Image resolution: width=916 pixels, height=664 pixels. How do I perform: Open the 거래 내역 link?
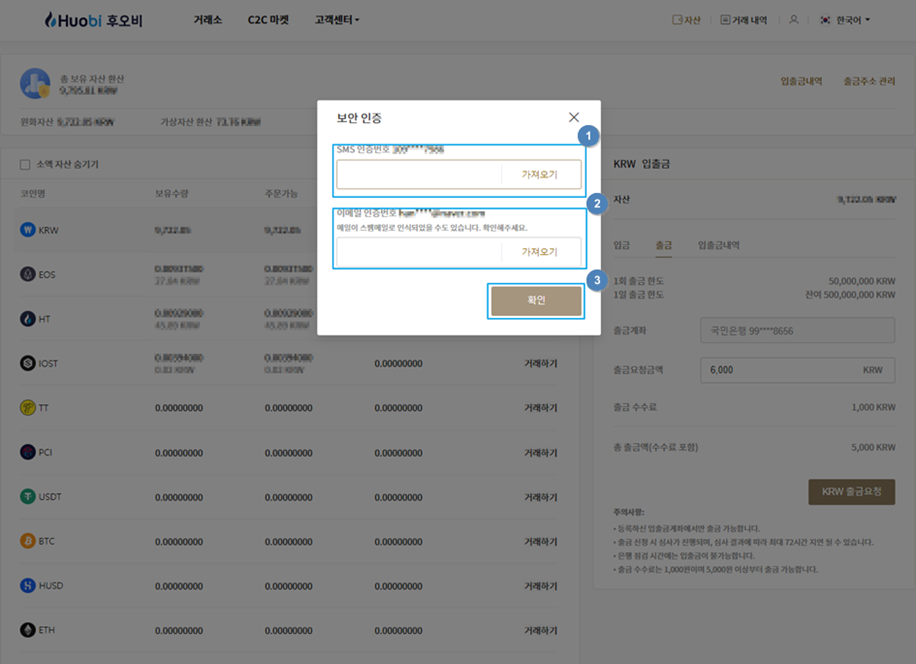(x=744, y=20)
